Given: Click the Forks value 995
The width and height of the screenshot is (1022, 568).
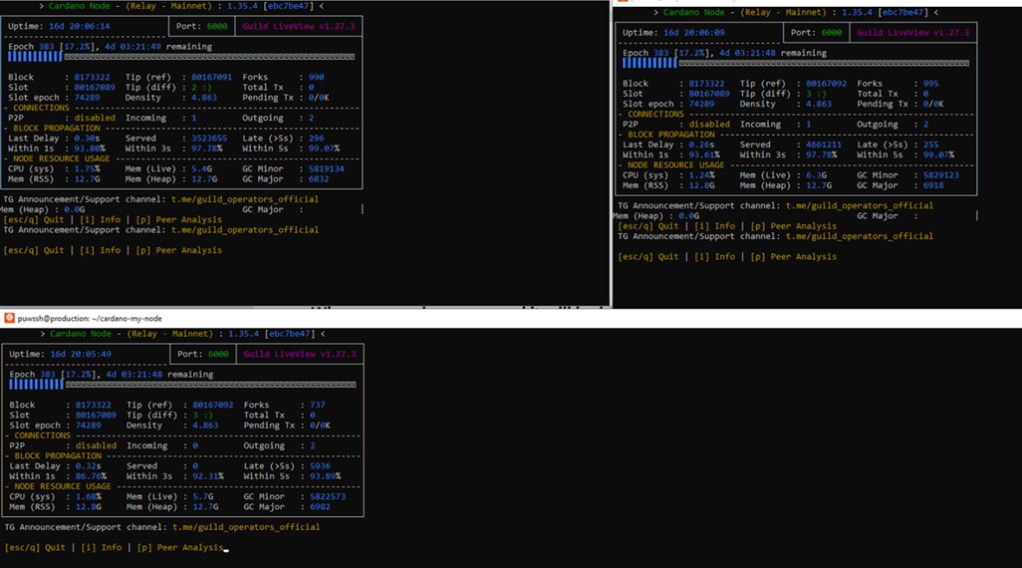Looking at the screenshot, I should click(x=930, y=84).
